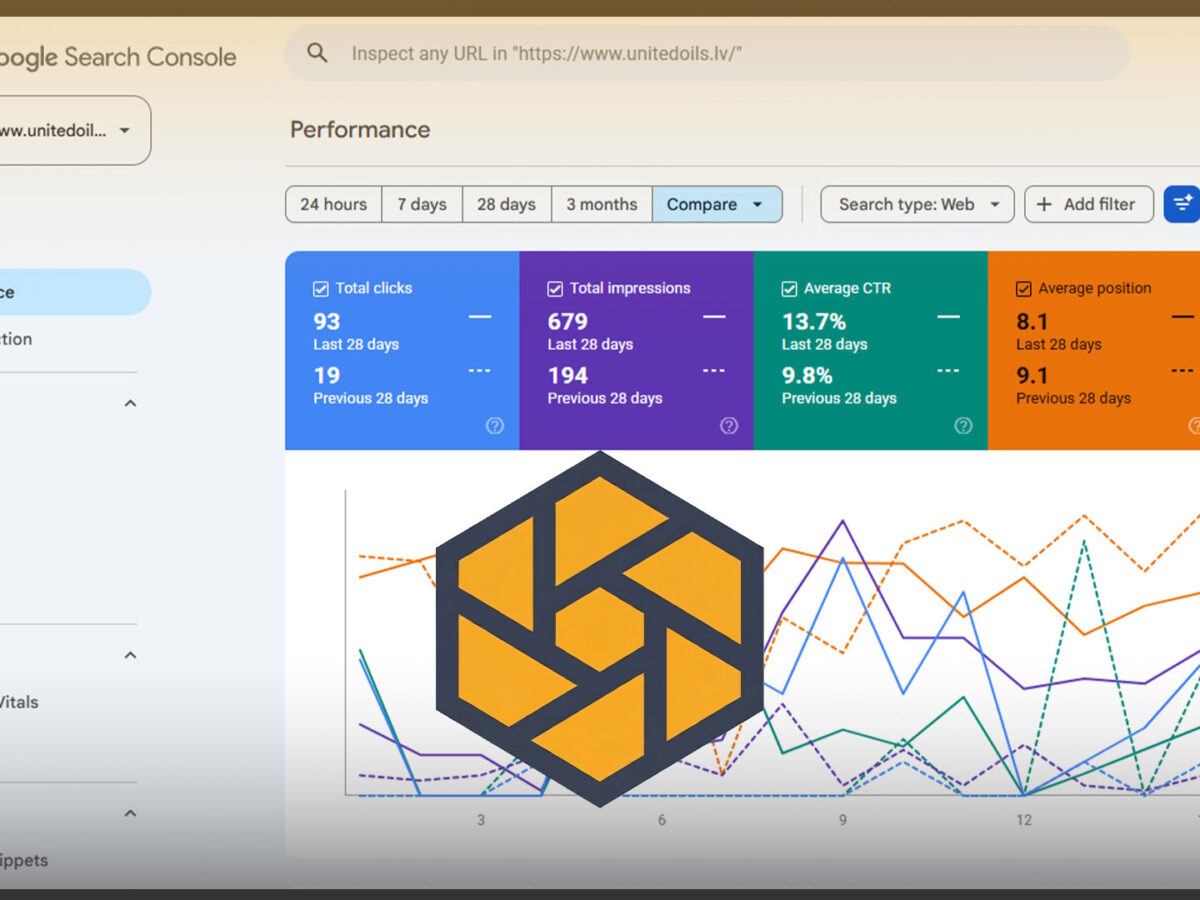Click the Add filter button
The width and height of the screenshot is (1200, 900).
click(1088, 204)
